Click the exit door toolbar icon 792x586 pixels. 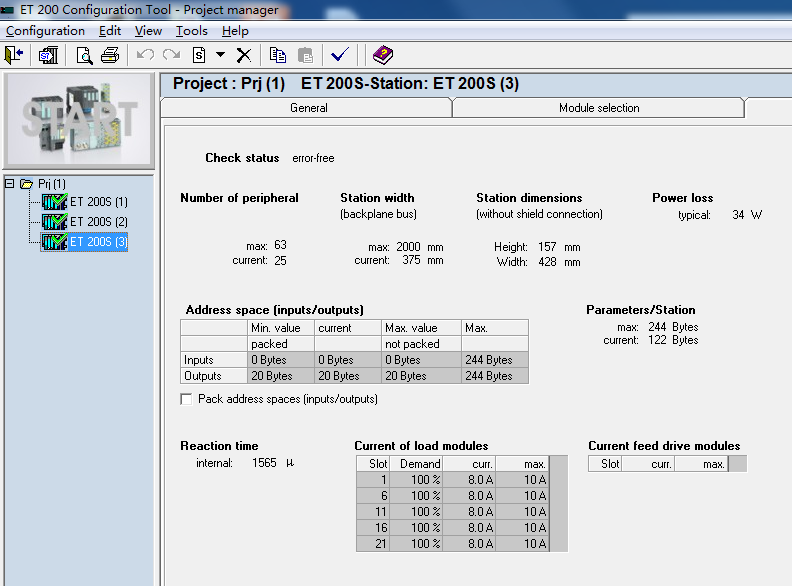pyautogui.click(x=14, y=55)
